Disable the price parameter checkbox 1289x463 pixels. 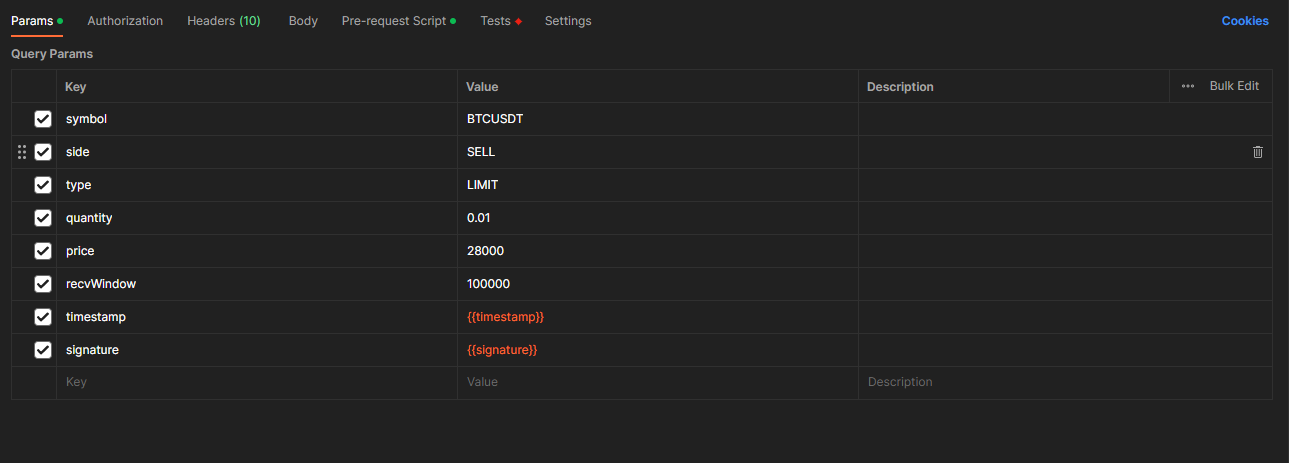43,251
